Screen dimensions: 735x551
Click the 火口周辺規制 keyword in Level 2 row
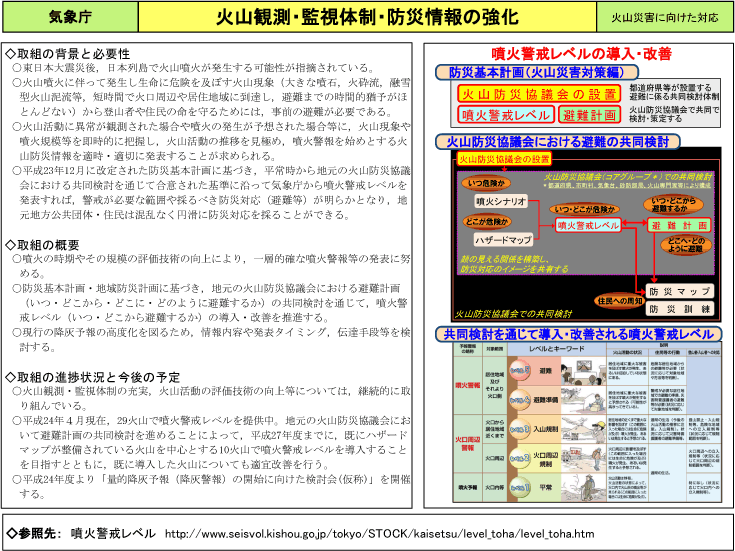pyautogui.click(x=545, y=459)
